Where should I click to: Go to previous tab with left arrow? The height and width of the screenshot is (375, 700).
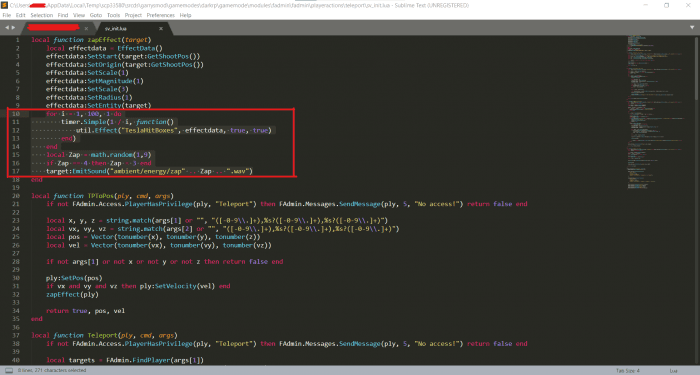tap(7, 28)
